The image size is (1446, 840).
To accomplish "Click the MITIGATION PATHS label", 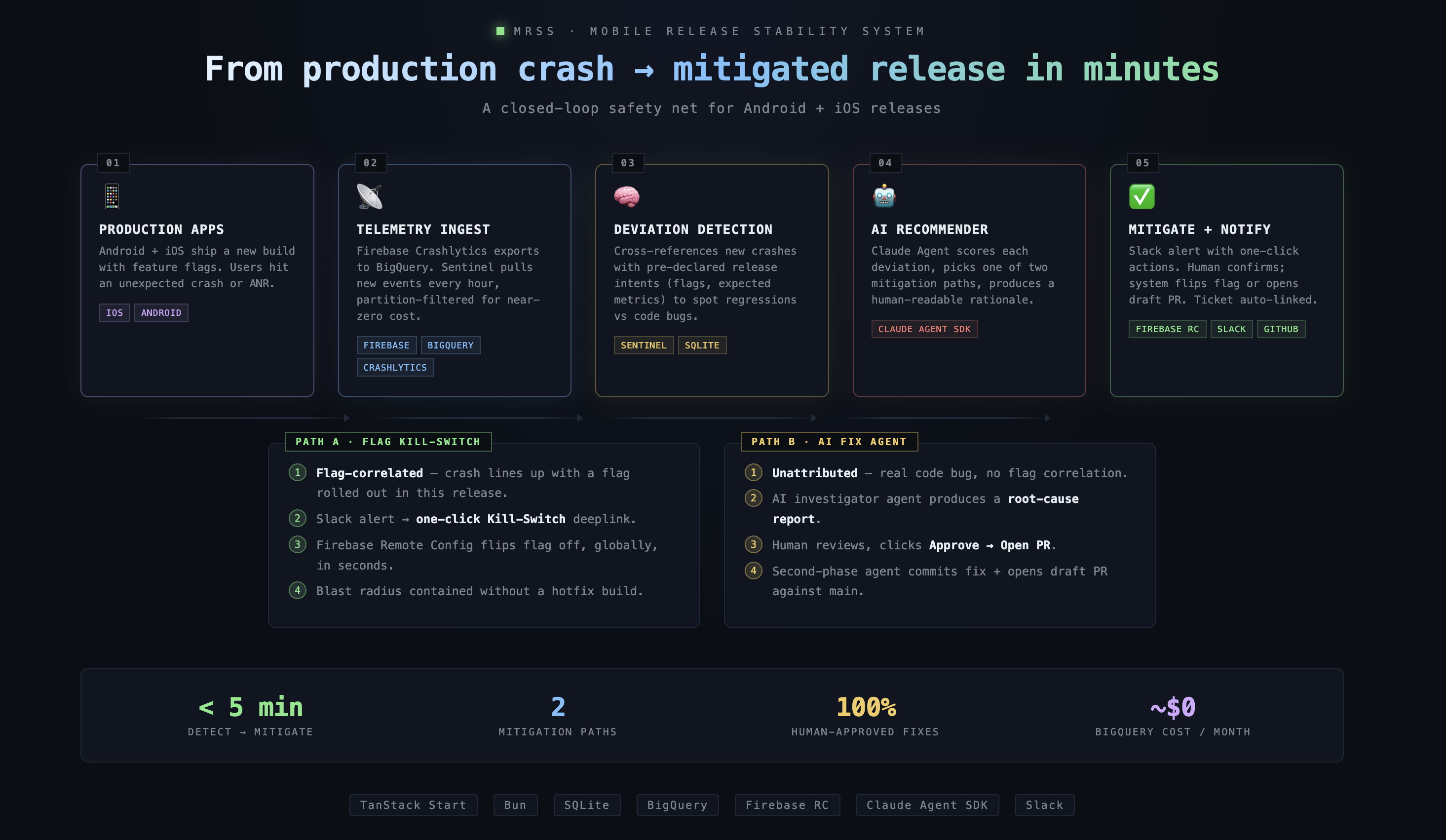I will pyautogui.click(x=558, y=732).
